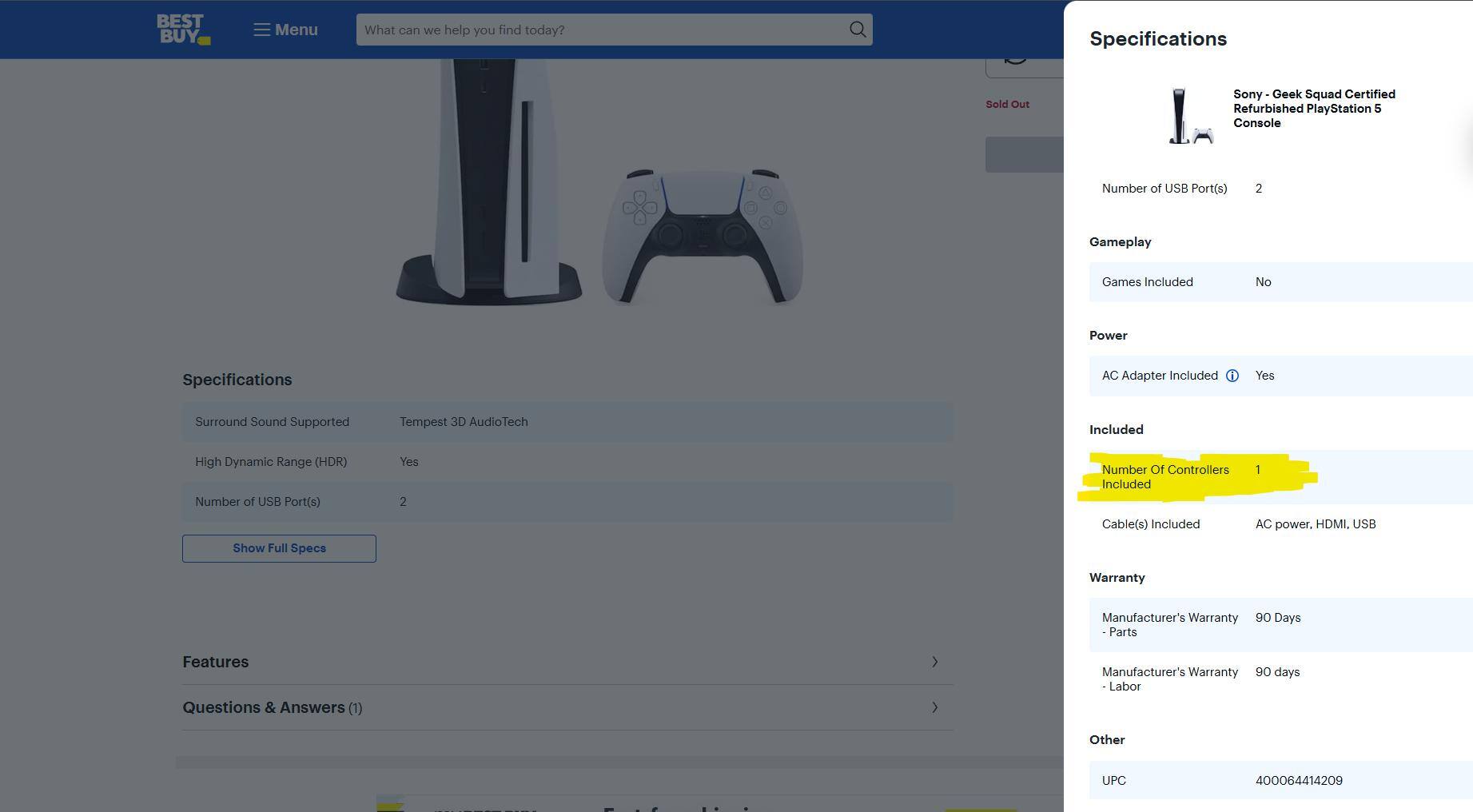Viewport: 1473px width, 812px height.
Task: Click the UPC number 400064414209
Action: pos(1298,781)
